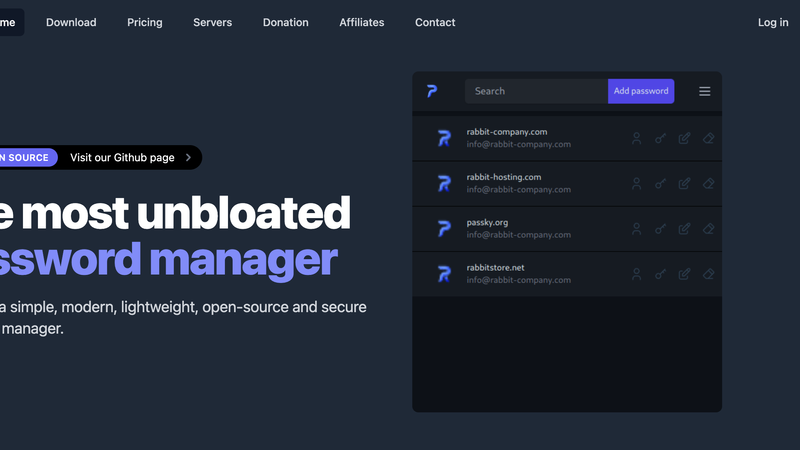The width and height of the screenshot is (800, 450).
Task: Select the rabbit-company.com entry logo
Action: tap(444, 139)
